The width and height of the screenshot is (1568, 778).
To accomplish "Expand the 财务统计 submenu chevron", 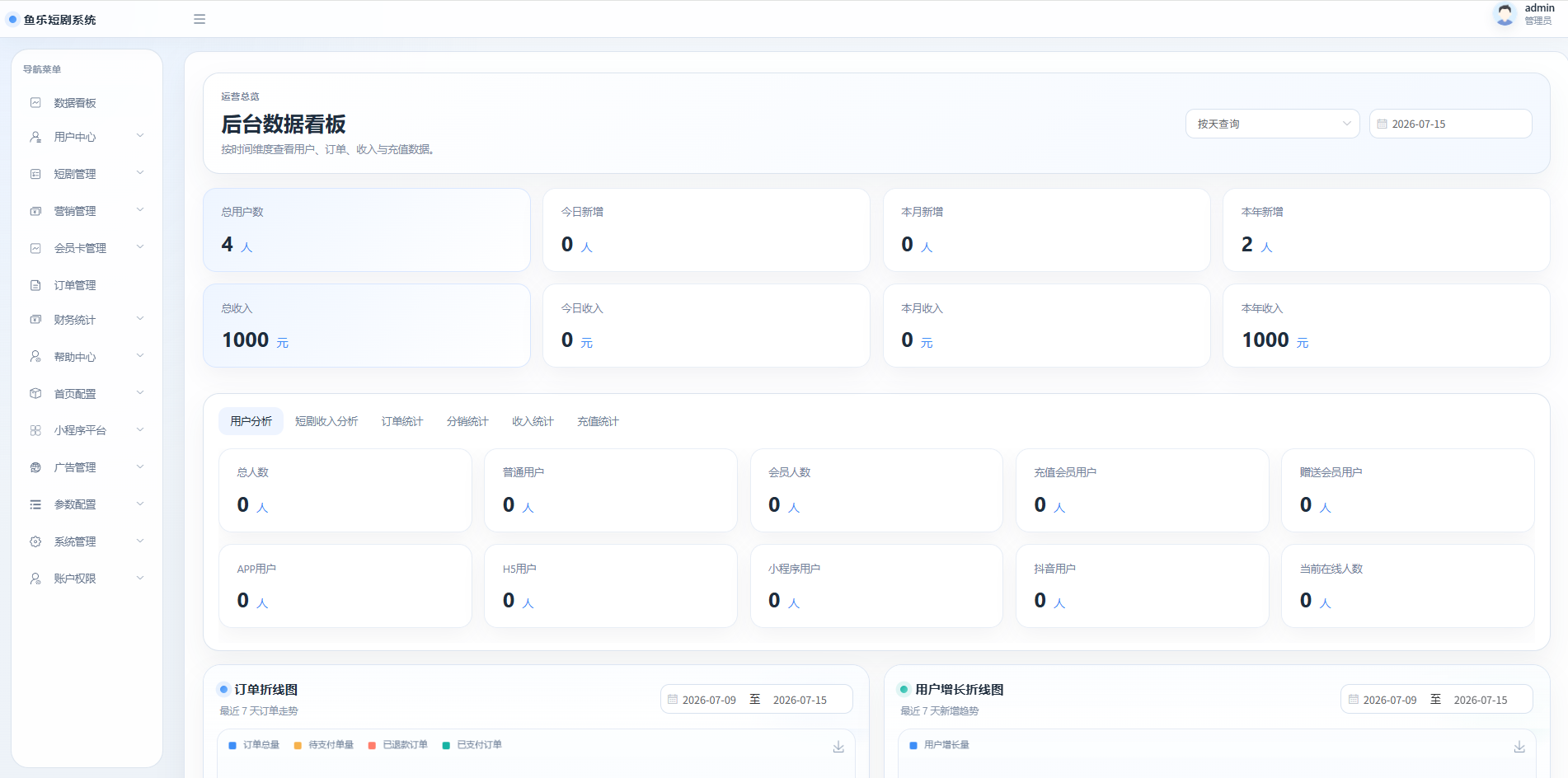I will pyautogui.click(x=140, y=319).
